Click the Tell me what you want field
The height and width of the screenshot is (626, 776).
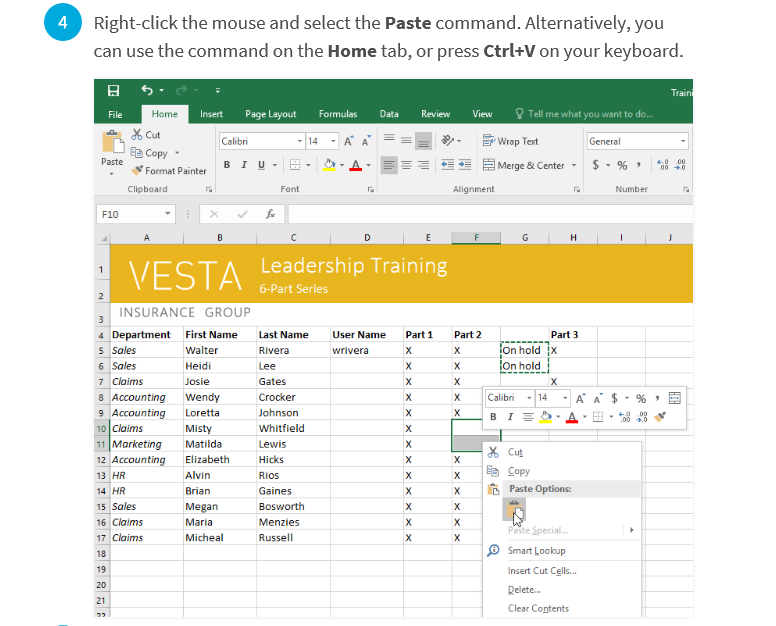(x=585, y=114)
